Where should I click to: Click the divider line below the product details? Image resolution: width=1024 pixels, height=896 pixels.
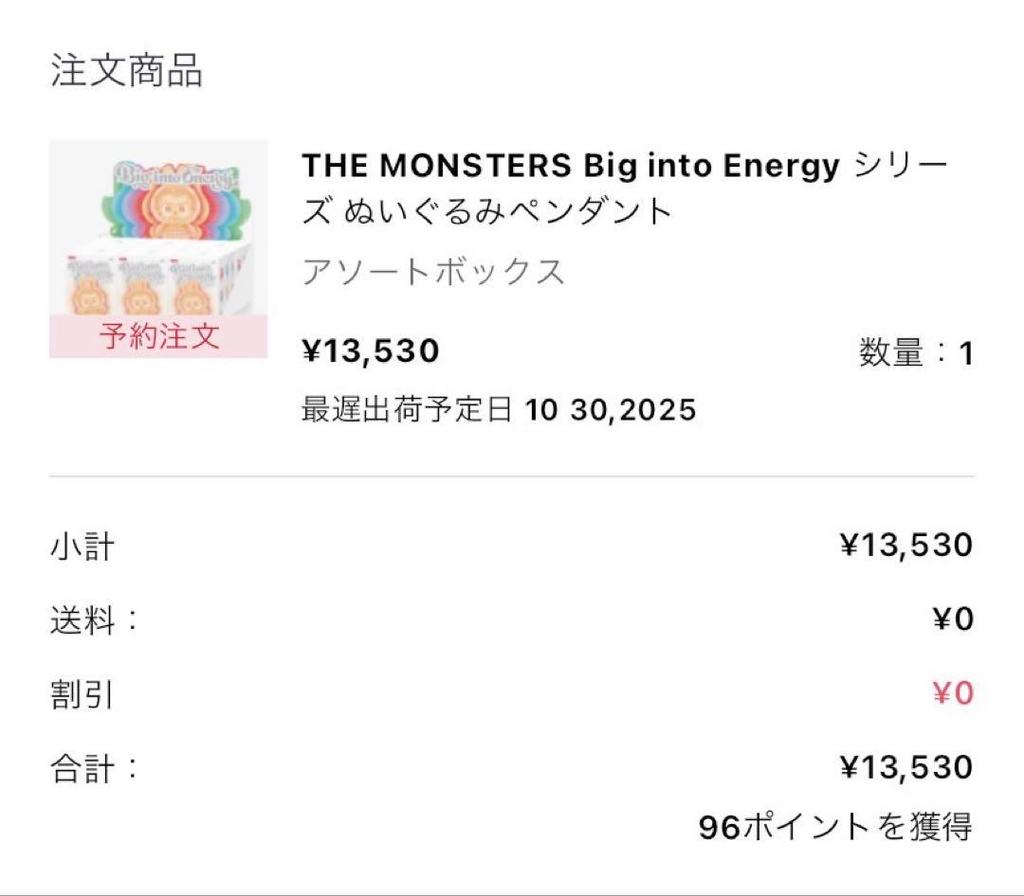pos(512,477)
